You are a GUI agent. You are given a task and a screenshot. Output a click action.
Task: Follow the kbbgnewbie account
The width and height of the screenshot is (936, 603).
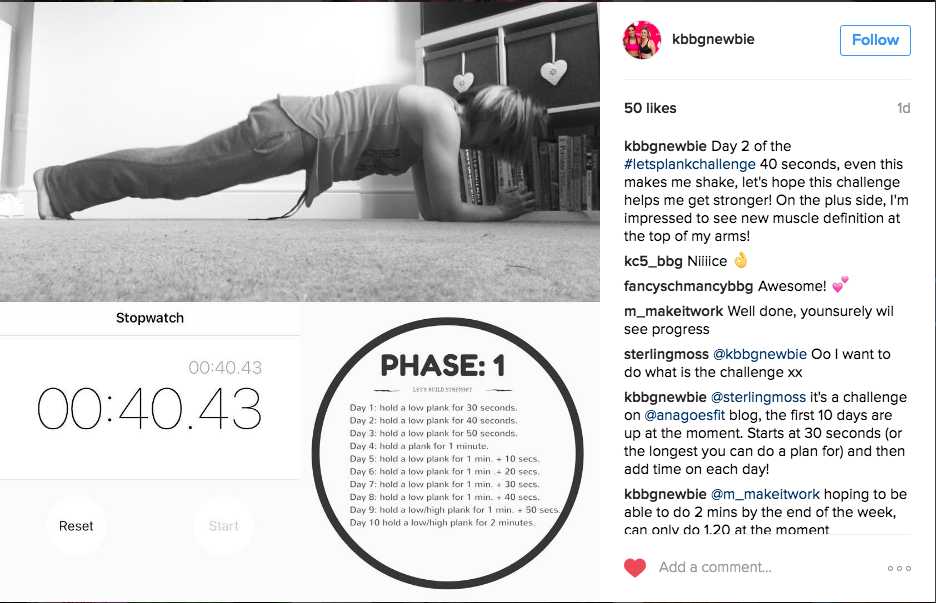875,40
